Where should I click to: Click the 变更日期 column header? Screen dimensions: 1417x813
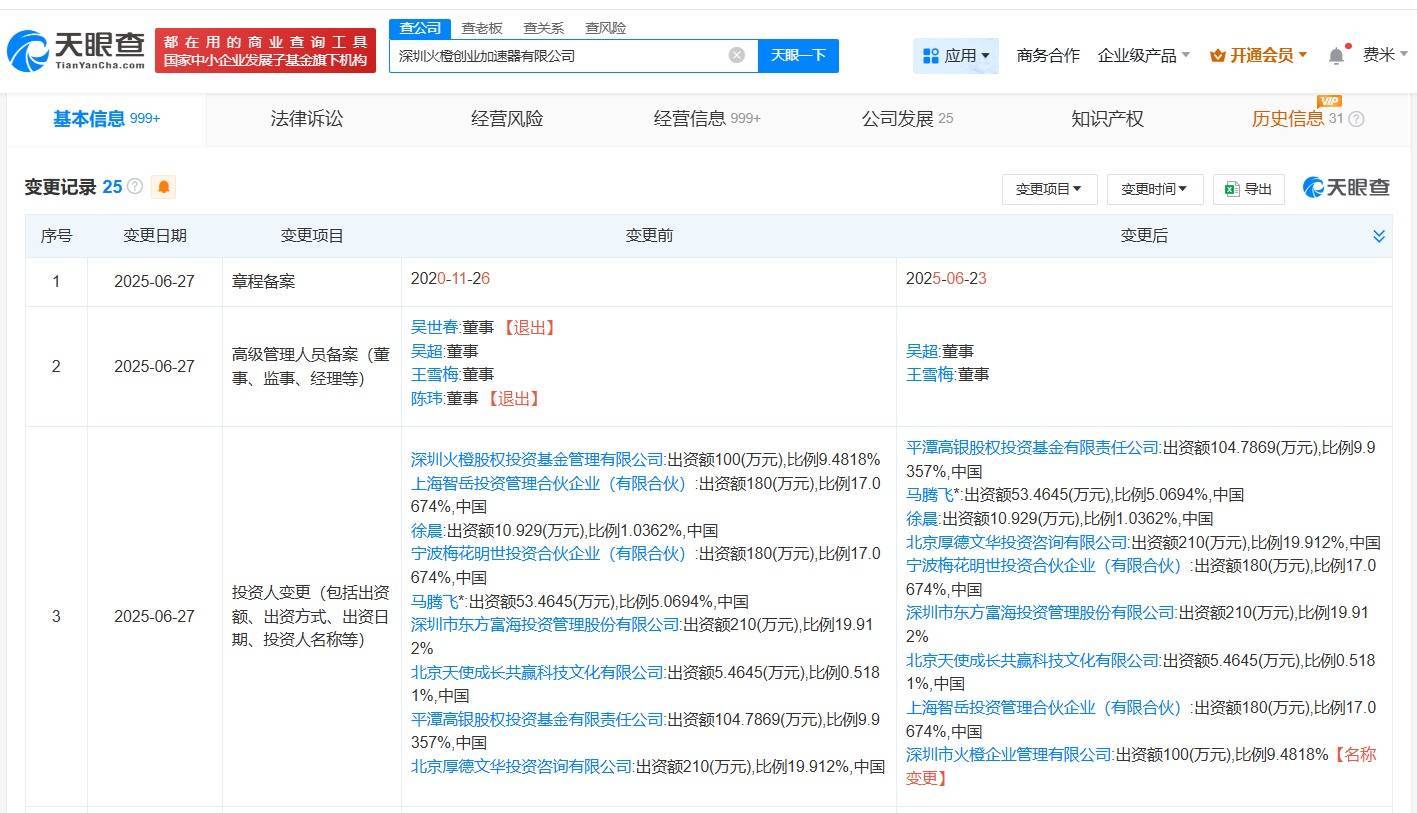[155, 236]
